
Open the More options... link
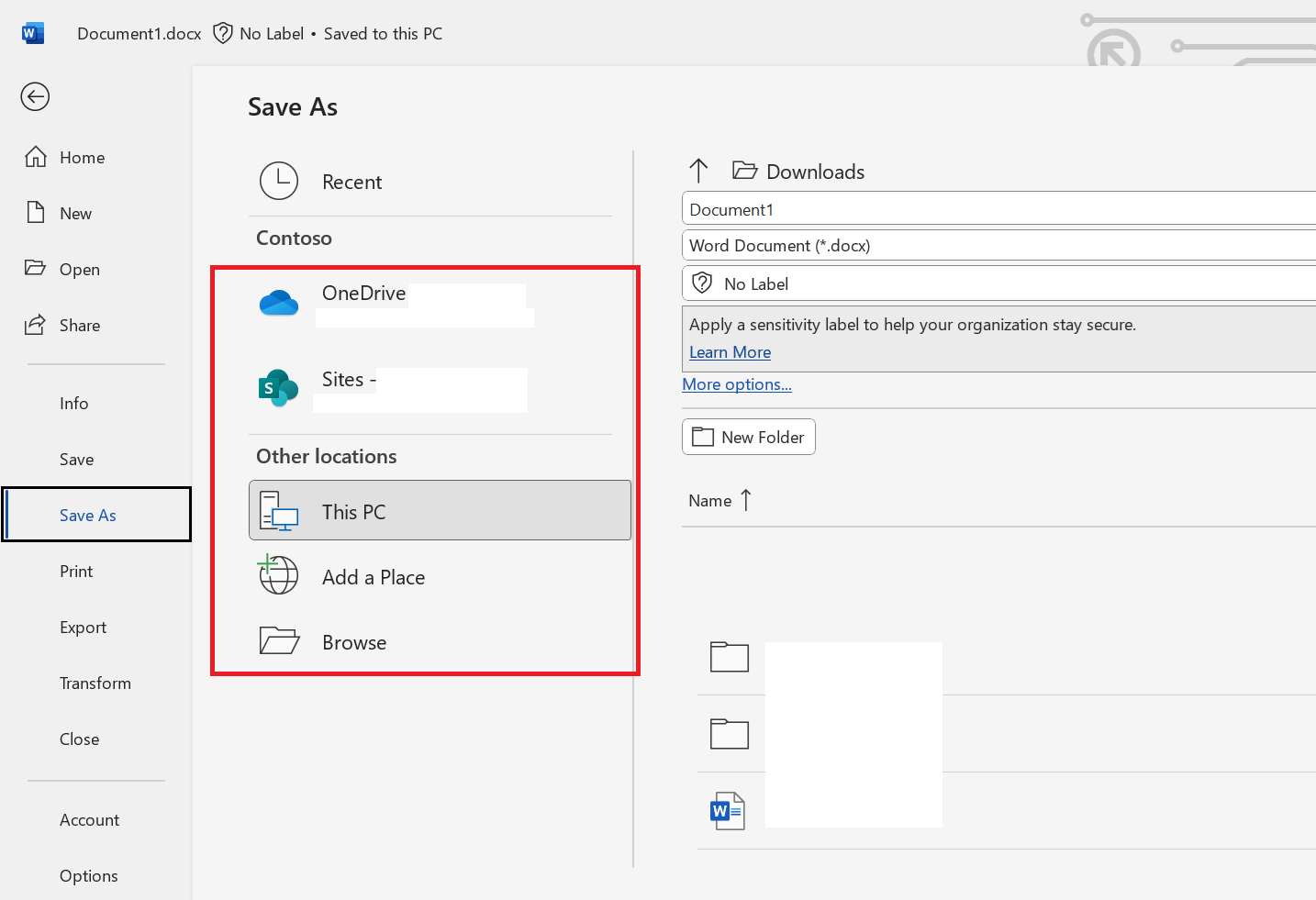click(x=737, y=384)
